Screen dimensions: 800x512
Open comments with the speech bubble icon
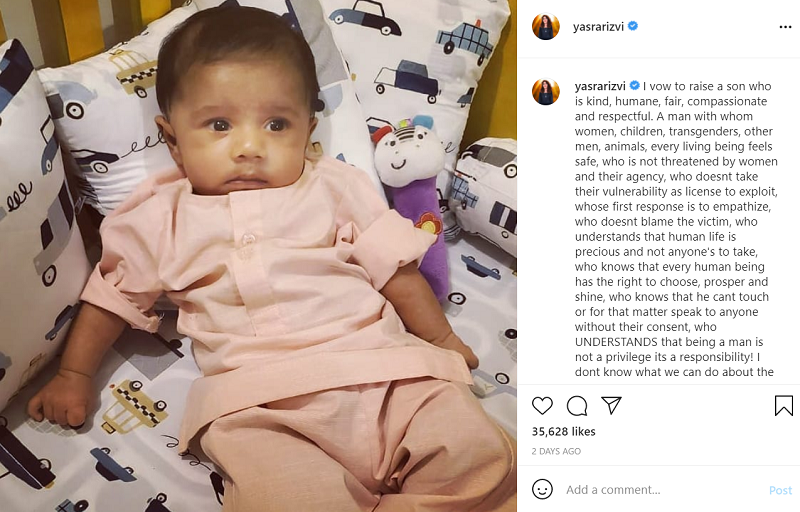coord(577,406)
